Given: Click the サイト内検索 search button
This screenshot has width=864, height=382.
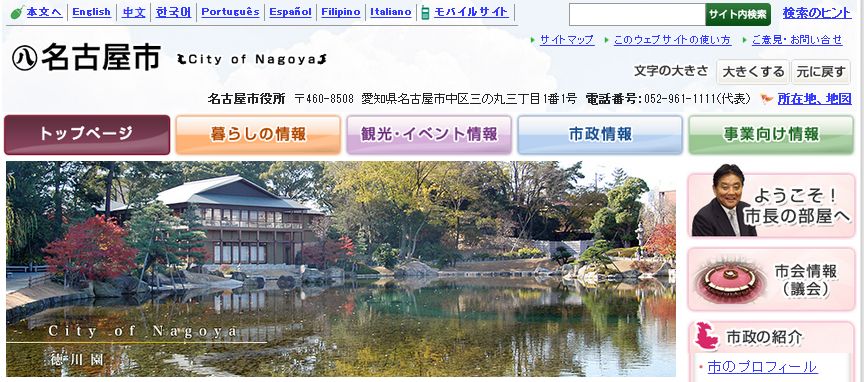Looking at the screenshot, I should coord(738,14).
